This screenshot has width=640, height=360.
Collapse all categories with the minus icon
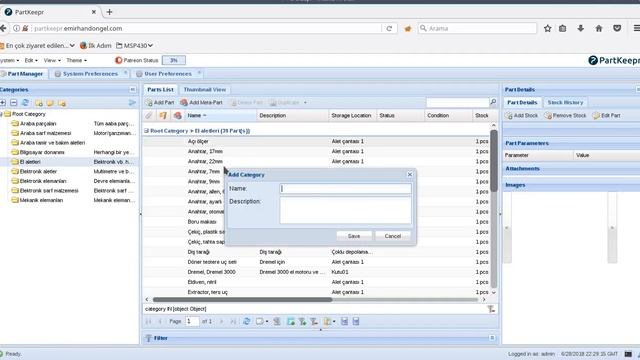(13, 103)
